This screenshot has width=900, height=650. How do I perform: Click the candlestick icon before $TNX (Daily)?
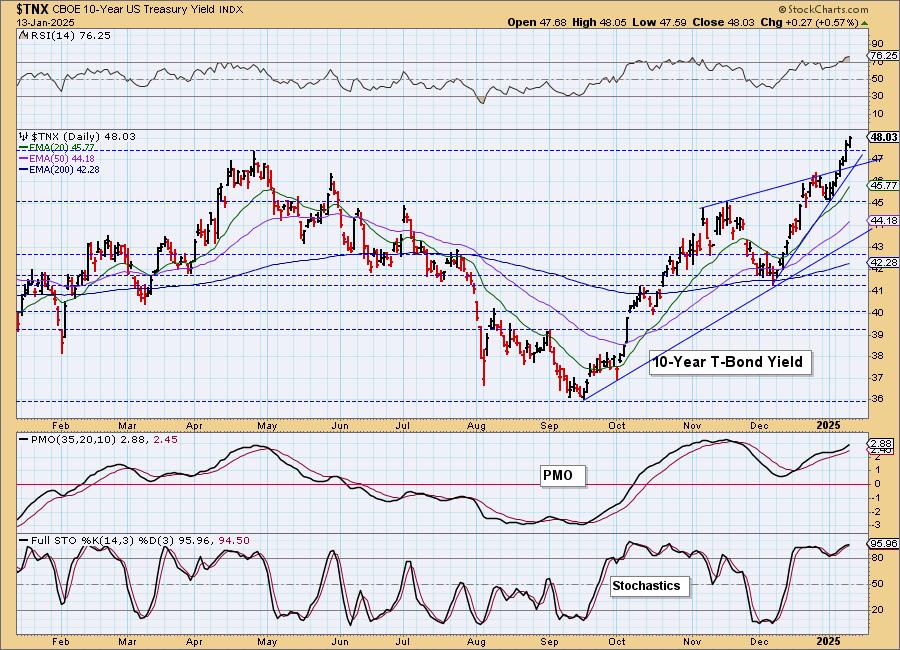(24, 136)
